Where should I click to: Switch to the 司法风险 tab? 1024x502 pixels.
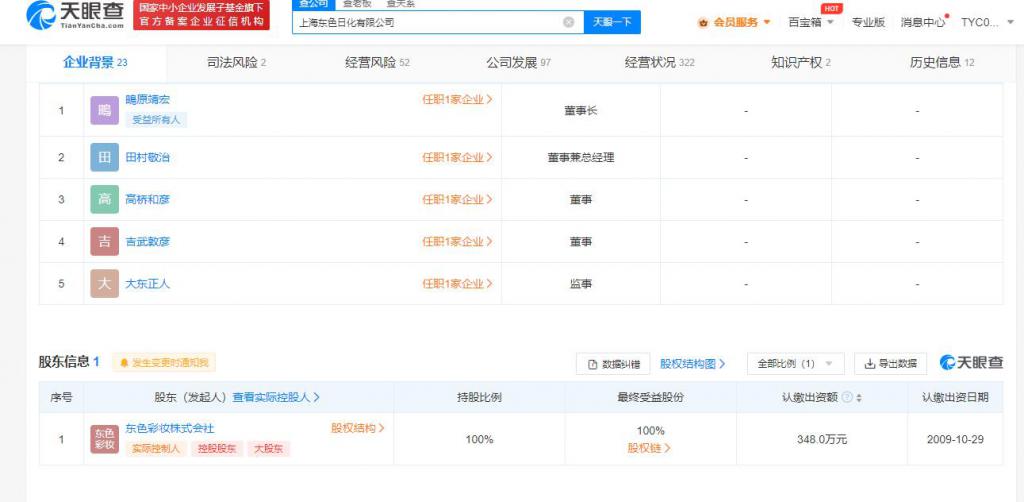(236, 63)
